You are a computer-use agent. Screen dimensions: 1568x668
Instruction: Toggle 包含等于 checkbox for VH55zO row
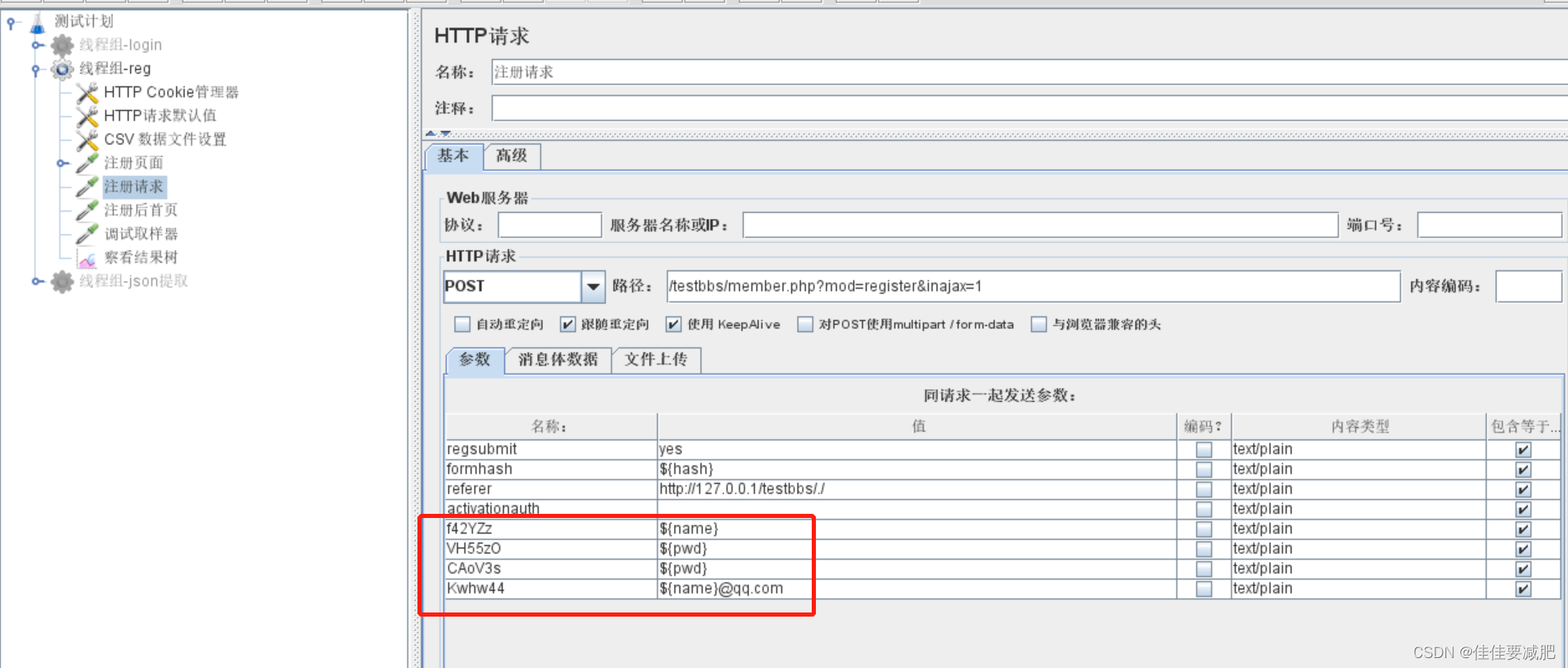[1523, 549]
